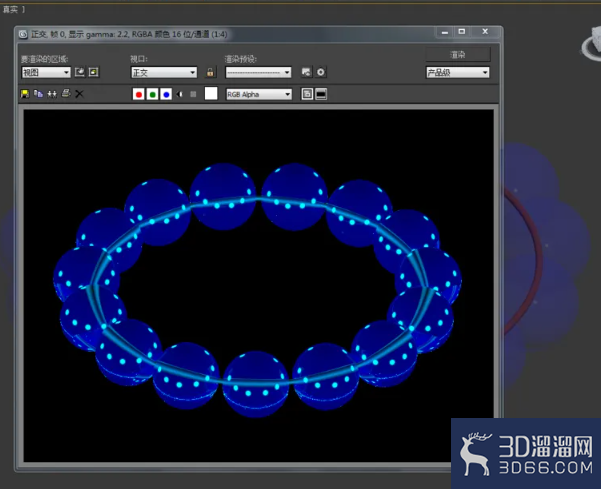601x489 pixels.
Task: Click the clone rendered frame window icon
Action: pos(52,94)
